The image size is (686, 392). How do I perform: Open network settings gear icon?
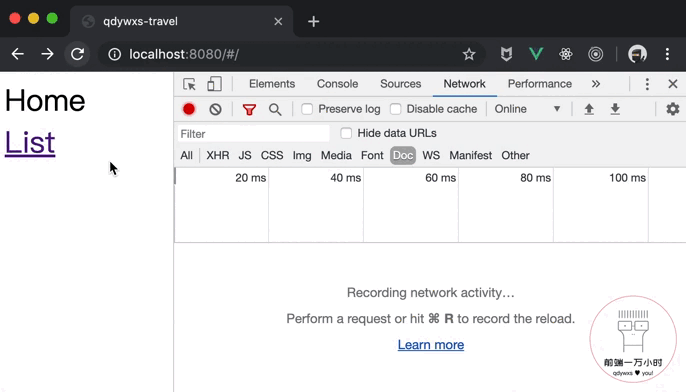[x=672, y=109]
